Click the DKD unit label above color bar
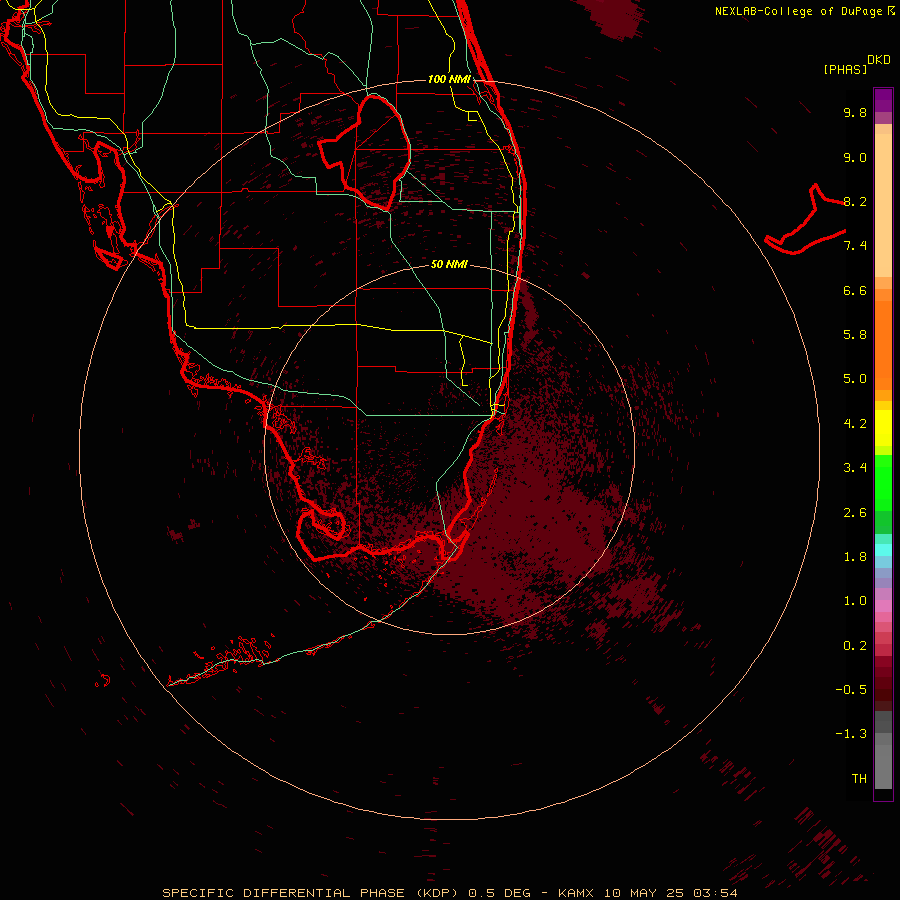This screenshot has width=900, height=900. pos(879,60)
